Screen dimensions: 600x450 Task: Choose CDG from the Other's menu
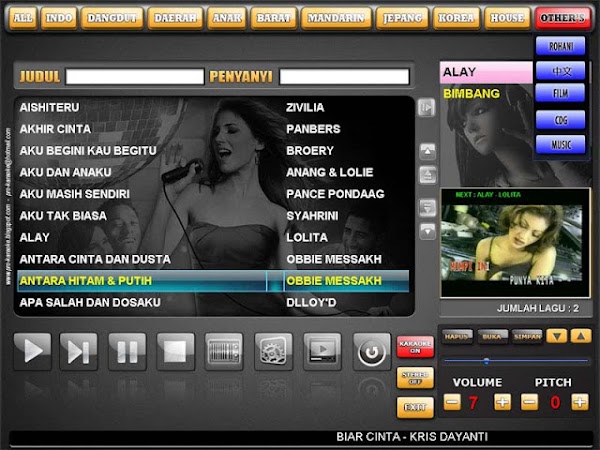(561, 120)
